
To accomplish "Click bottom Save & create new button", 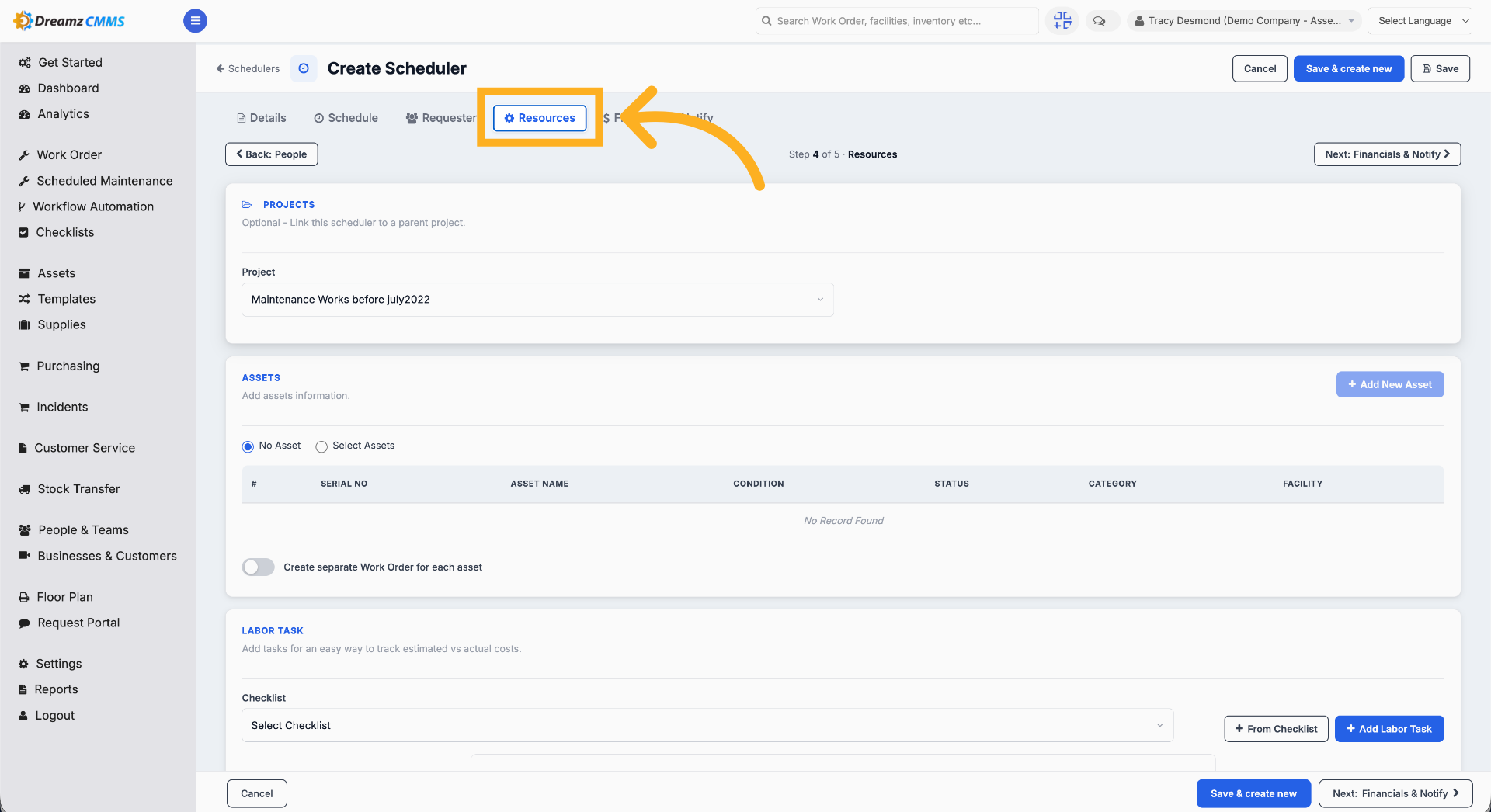I will (1253, 793).
